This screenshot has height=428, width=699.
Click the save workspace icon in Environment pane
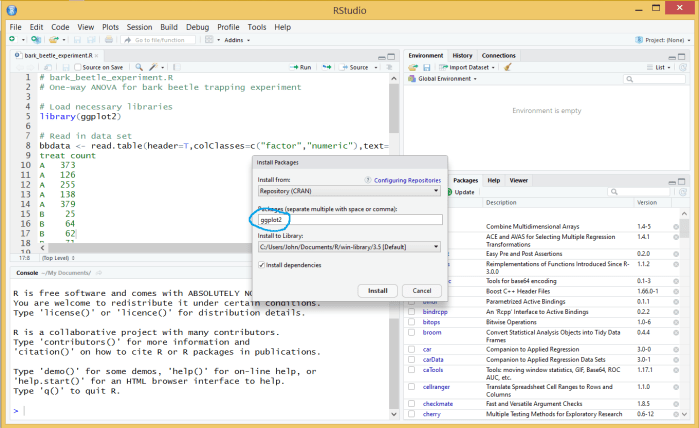427,67
